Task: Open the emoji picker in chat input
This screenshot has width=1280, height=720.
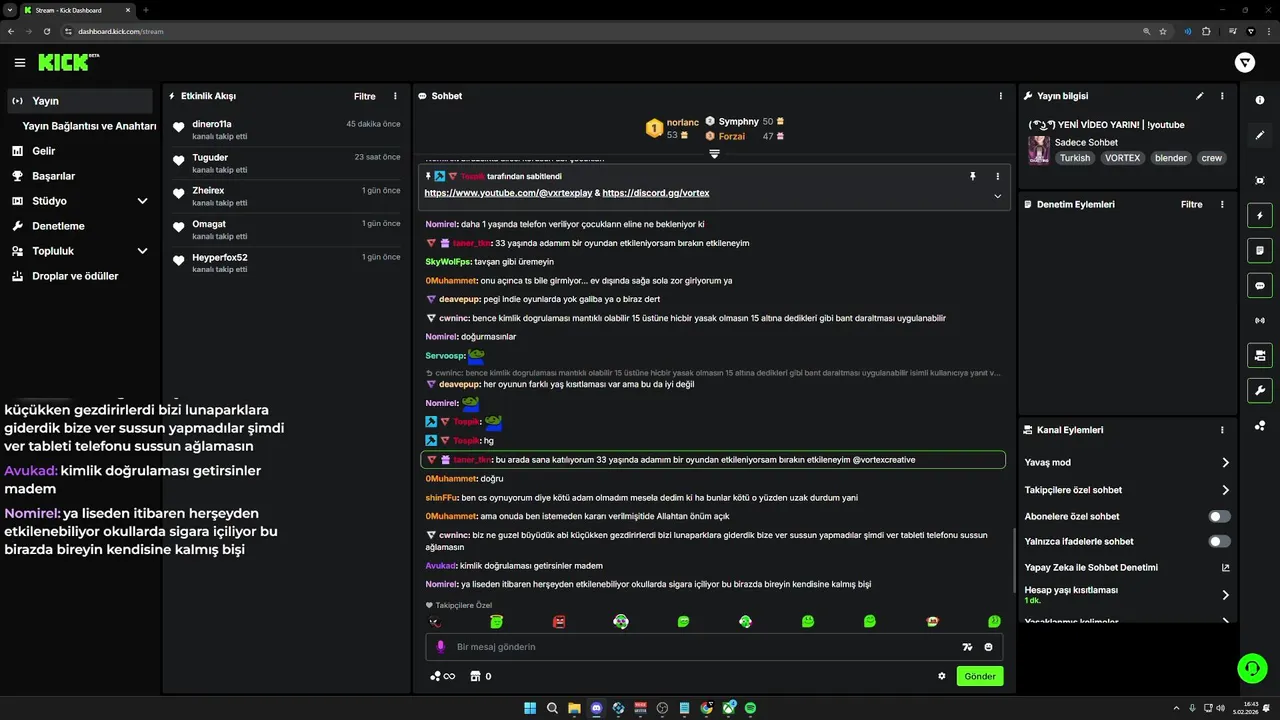Action: tap(988, 647)
